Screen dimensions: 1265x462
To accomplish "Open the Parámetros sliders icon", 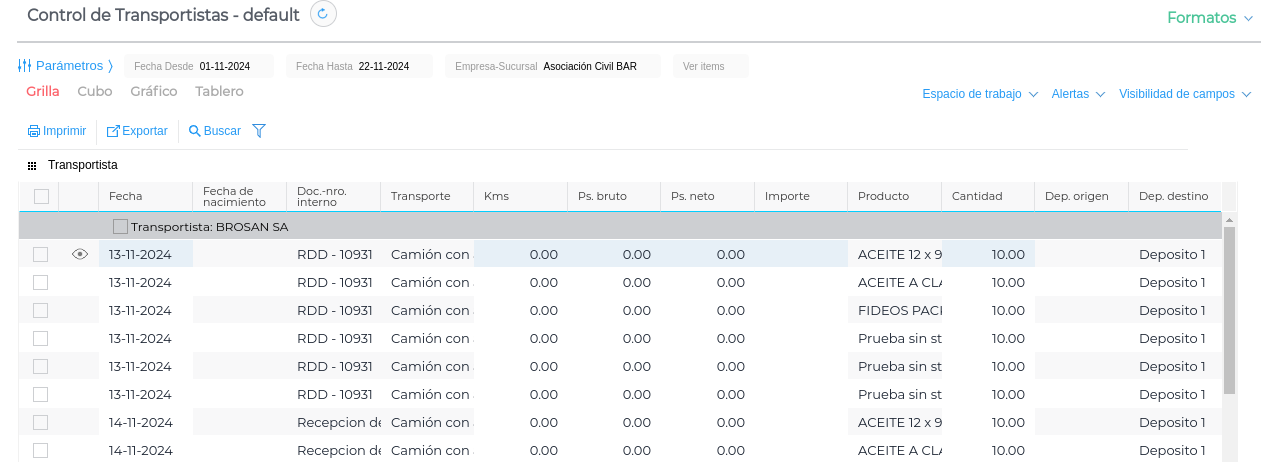I will point(25,66).
